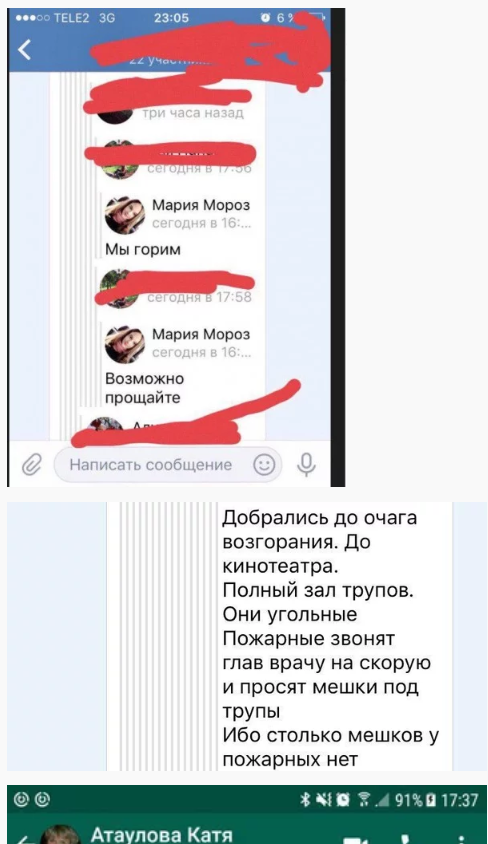Open Мария Мороз avatar above Мы горим
This screenshot has height=844, width=488.
point(125,215)
